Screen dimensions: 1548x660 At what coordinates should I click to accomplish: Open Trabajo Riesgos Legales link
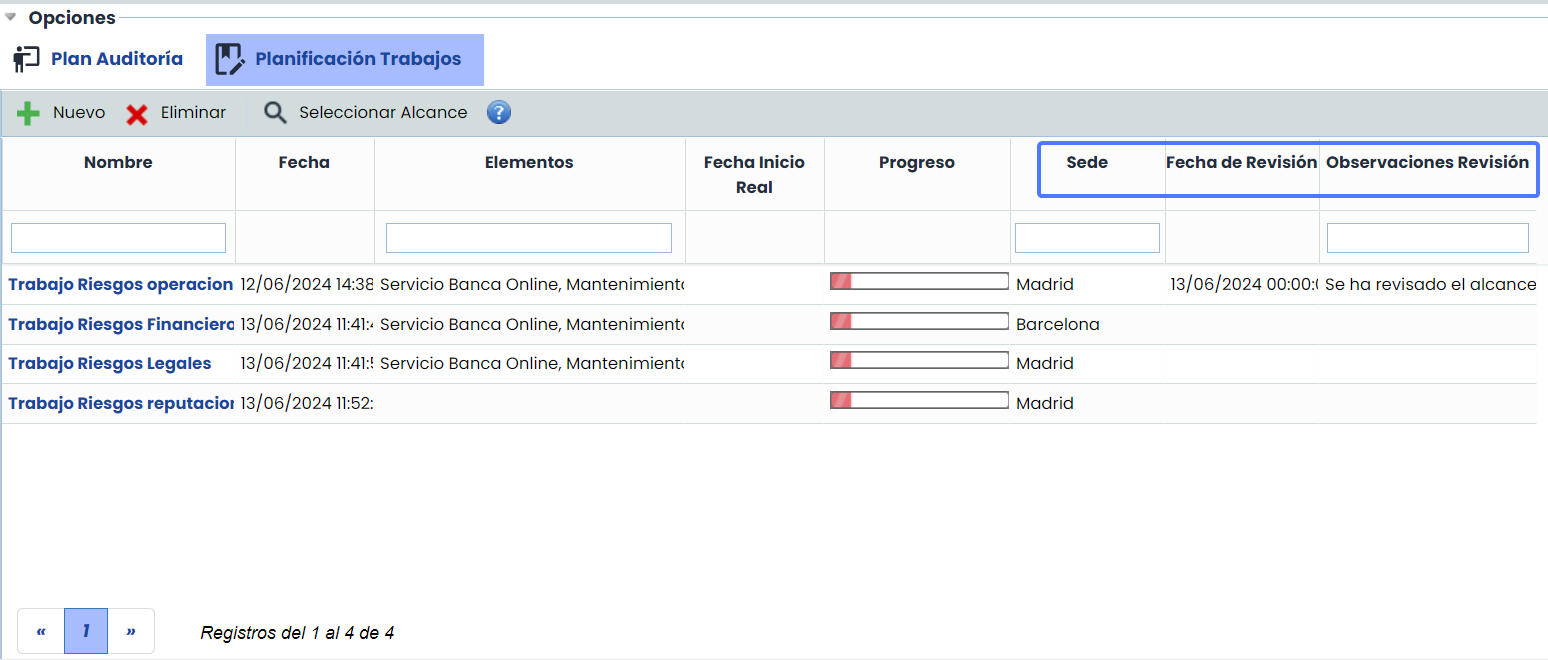(x=110, y=363)
